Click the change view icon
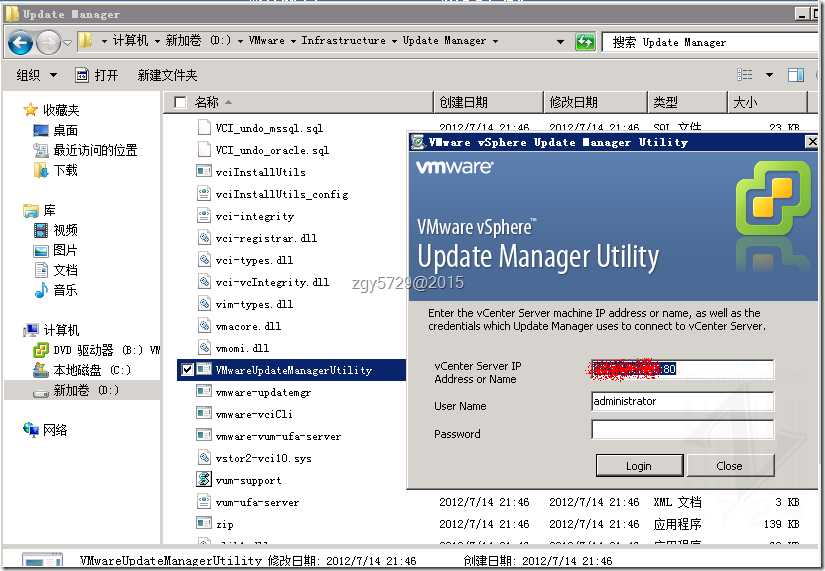The image size is (825, 571). click(744, 75)
